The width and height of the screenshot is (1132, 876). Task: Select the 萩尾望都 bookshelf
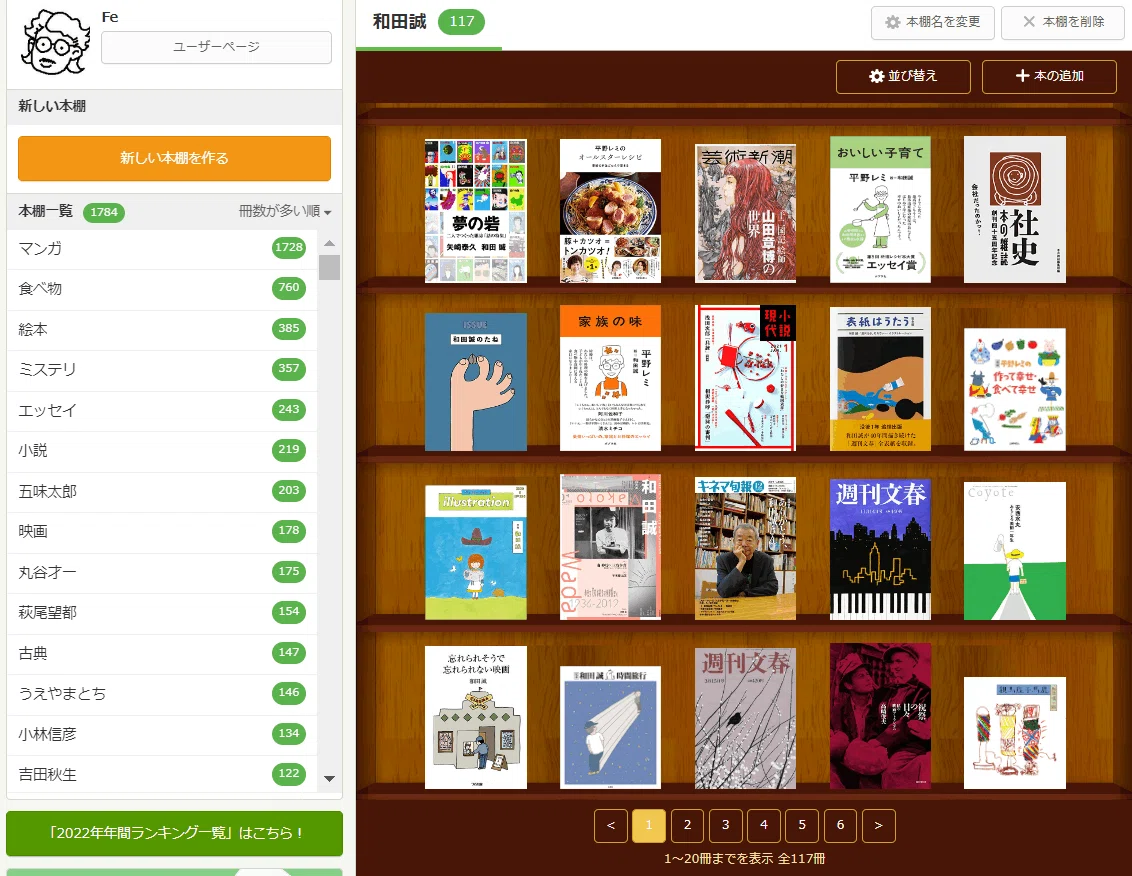[x=162, y=612]
